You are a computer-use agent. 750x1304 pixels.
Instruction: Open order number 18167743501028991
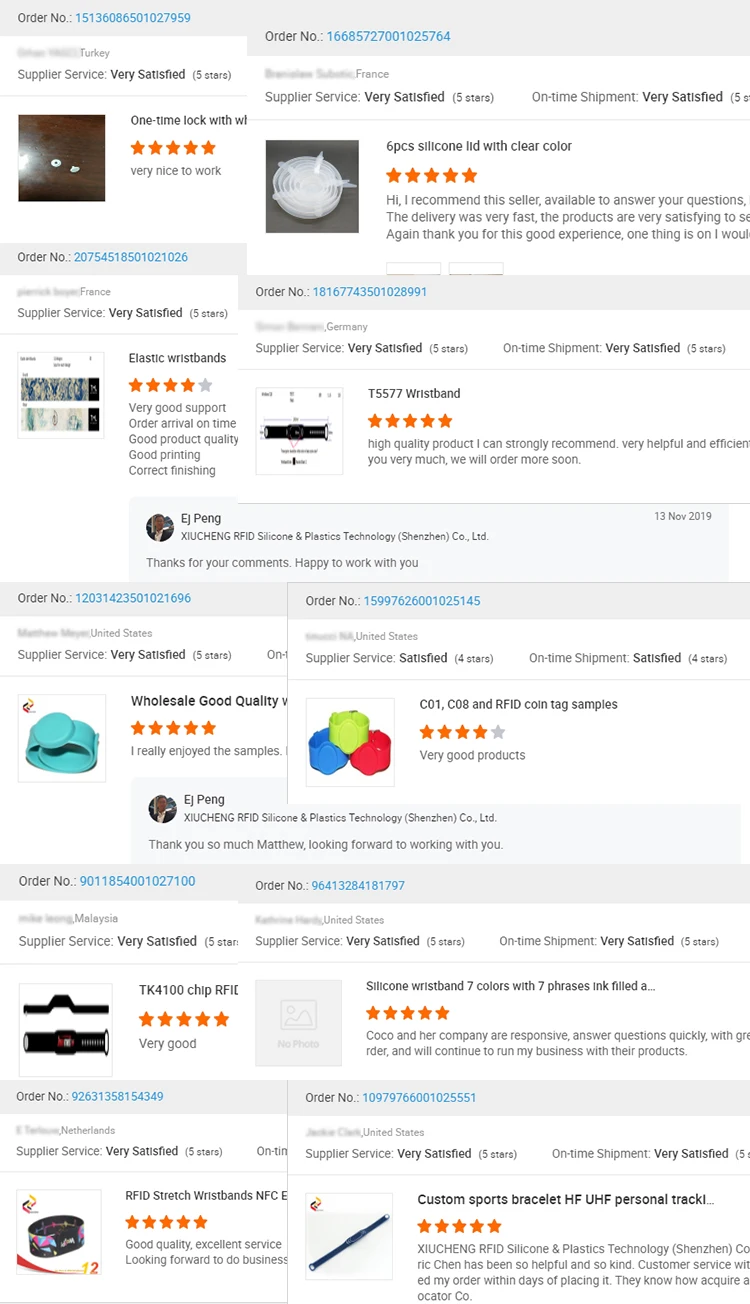pyautogui.click(x=370, y=292)
